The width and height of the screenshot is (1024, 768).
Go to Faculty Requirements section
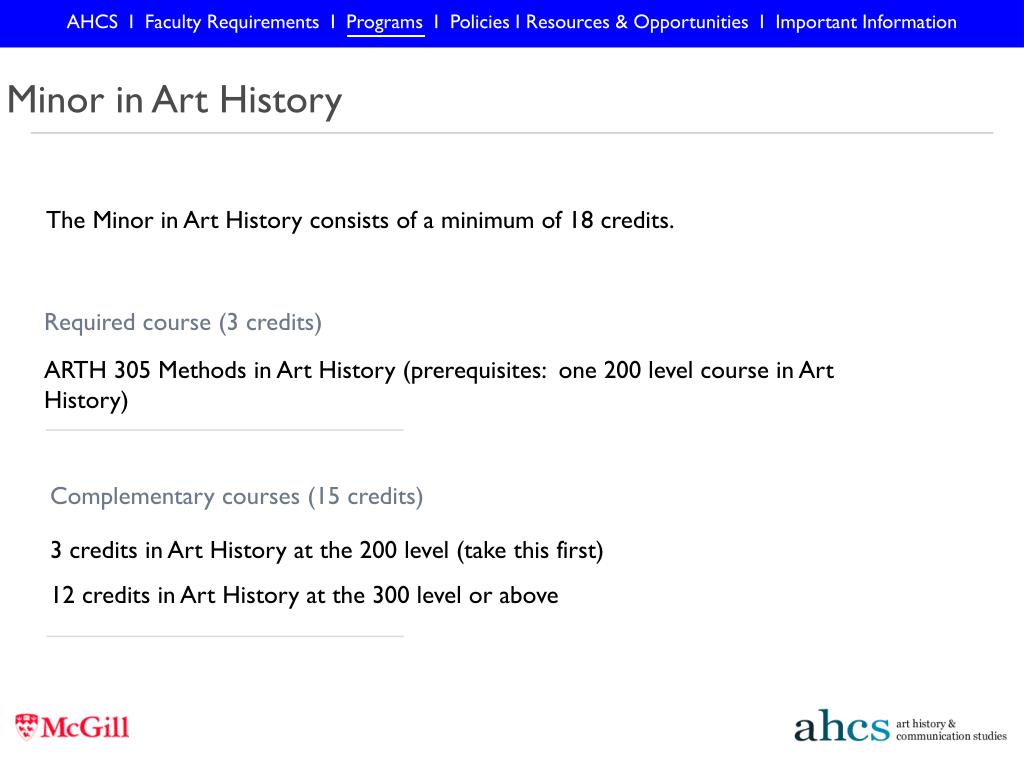232,22
